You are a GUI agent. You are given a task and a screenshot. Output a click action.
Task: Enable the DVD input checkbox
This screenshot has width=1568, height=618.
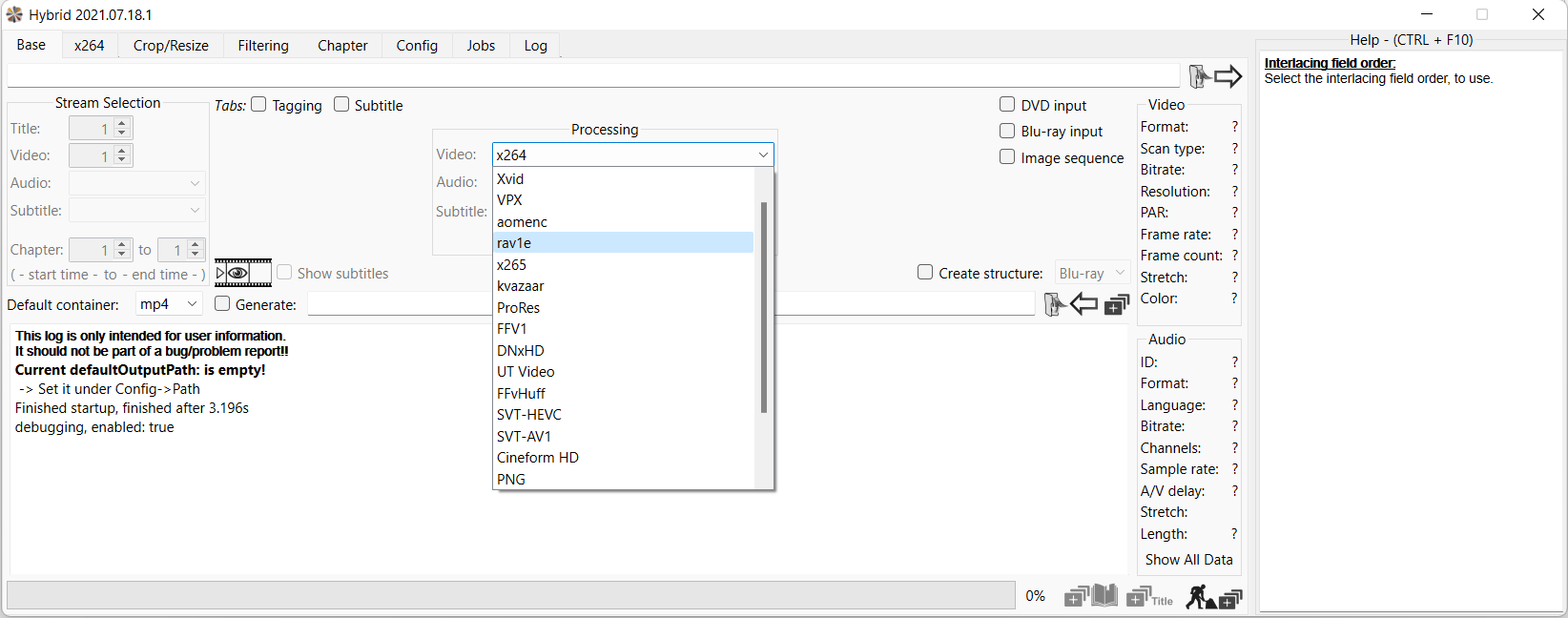click(1007, 105)
